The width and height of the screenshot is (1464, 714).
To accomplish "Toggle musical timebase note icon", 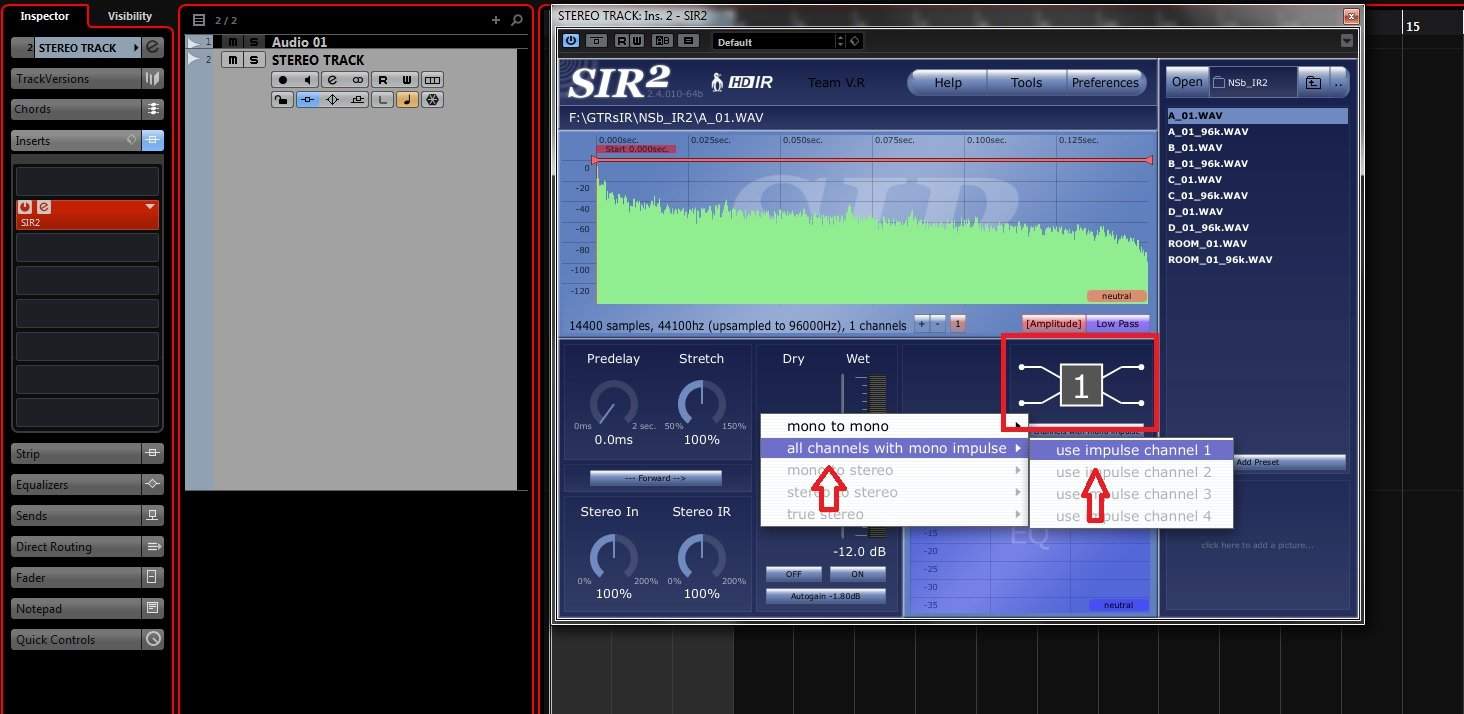I will coord(407,99).
